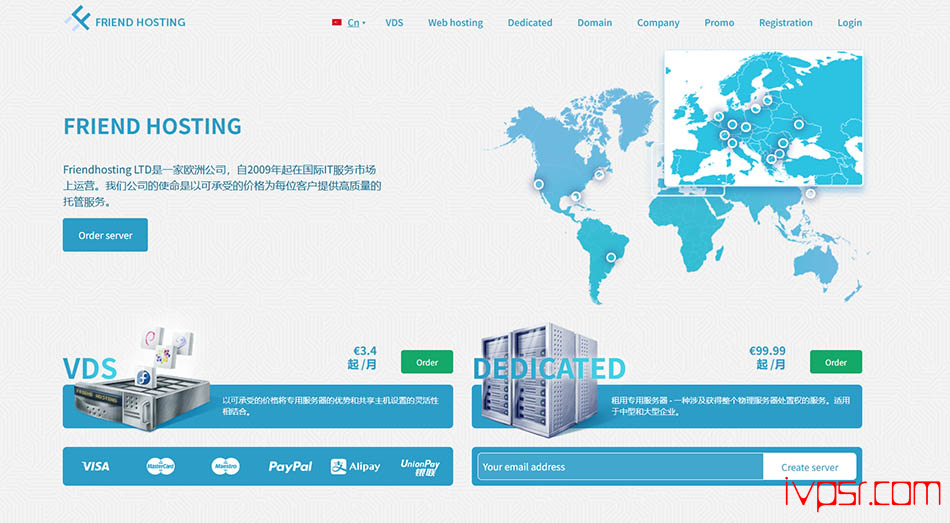This screenshot has width=950, height=523.
Task: Click the Asia location marker on map
Action: (x=811, y=194)
